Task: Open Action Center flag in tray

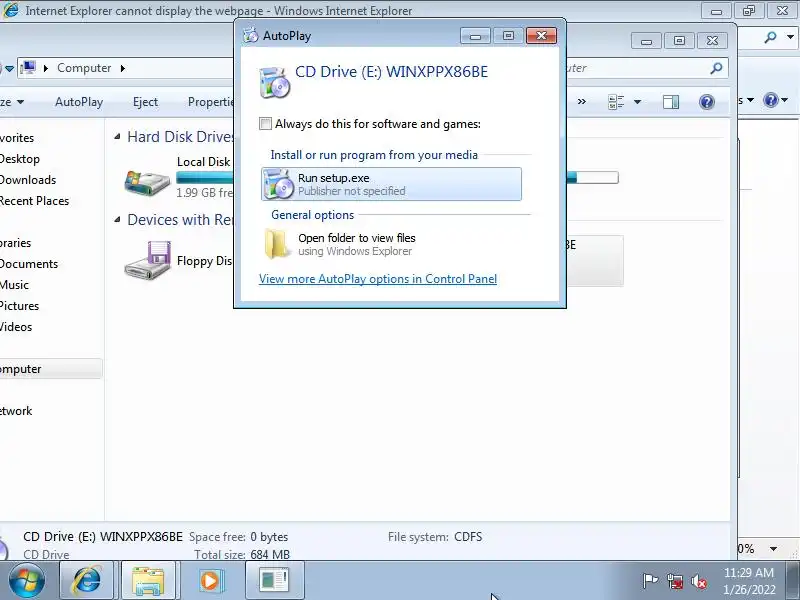Action: tap(650, 581)
